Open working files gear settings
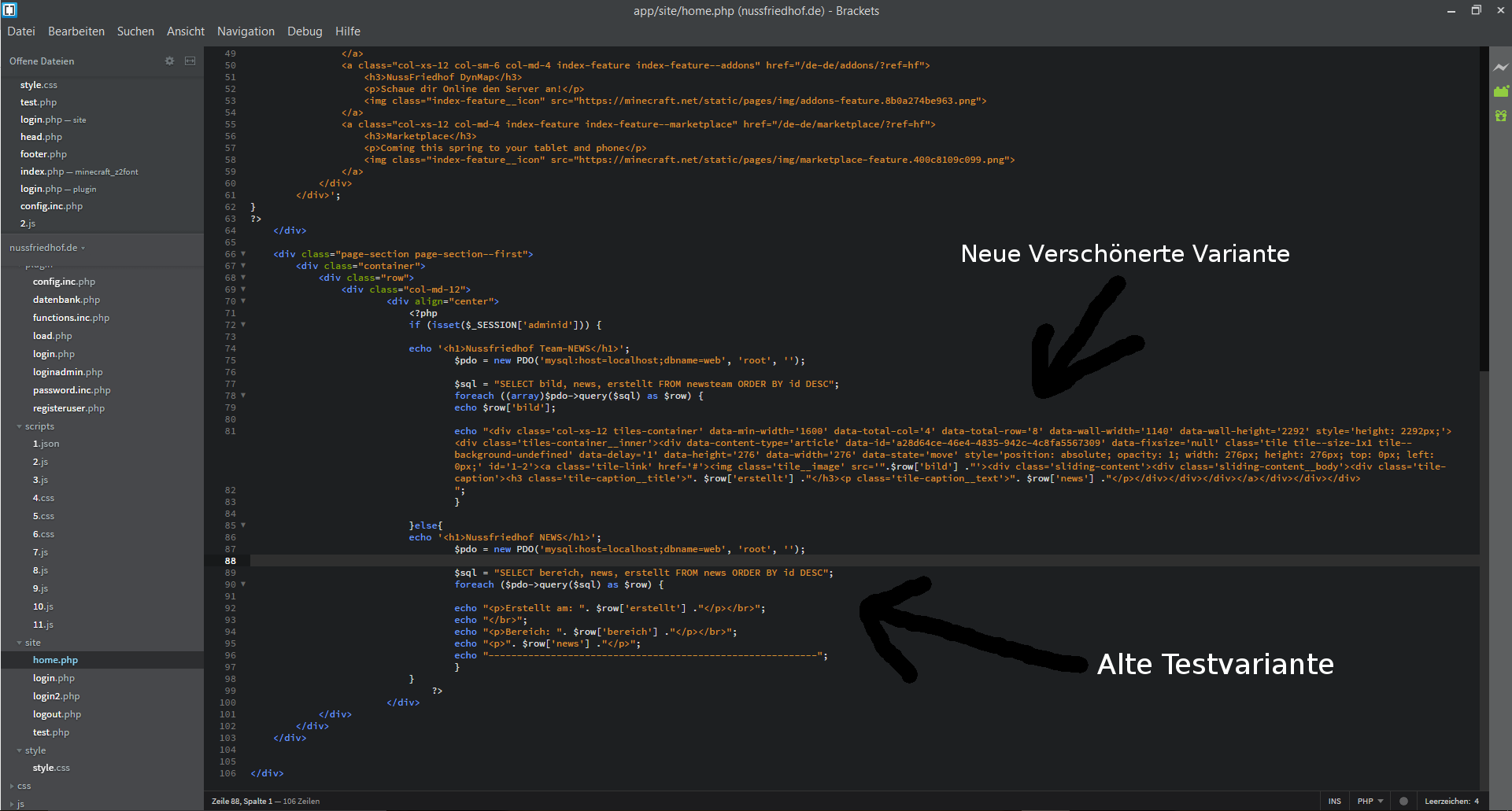 click(169, 61)
